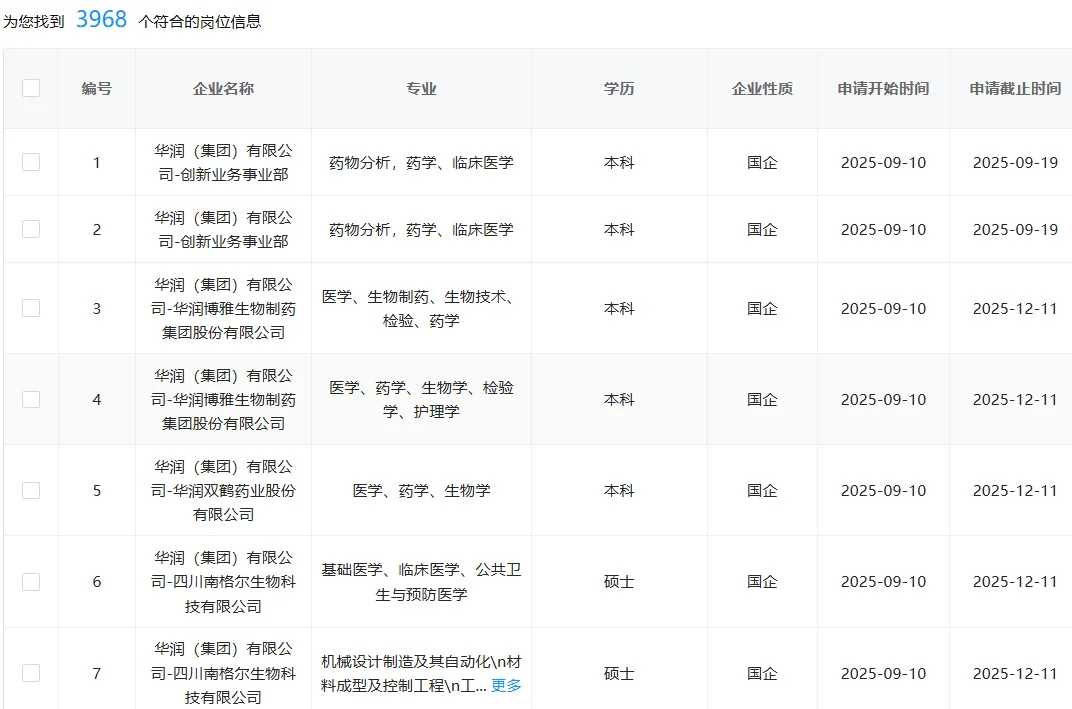Click row number 5 in 编号 column
This screenshot has height=709, width=1072.
pos(96,490)
